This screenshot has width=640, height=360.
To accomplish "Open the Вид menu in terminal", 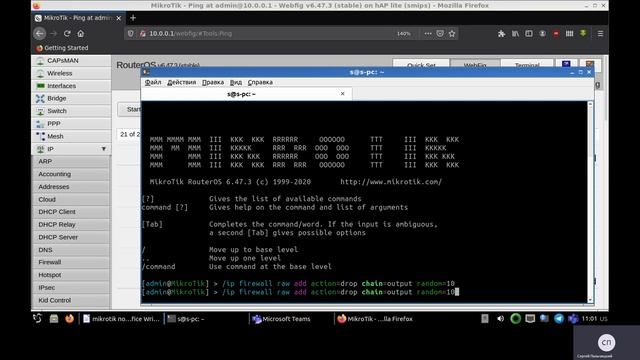I will point(236,82).
